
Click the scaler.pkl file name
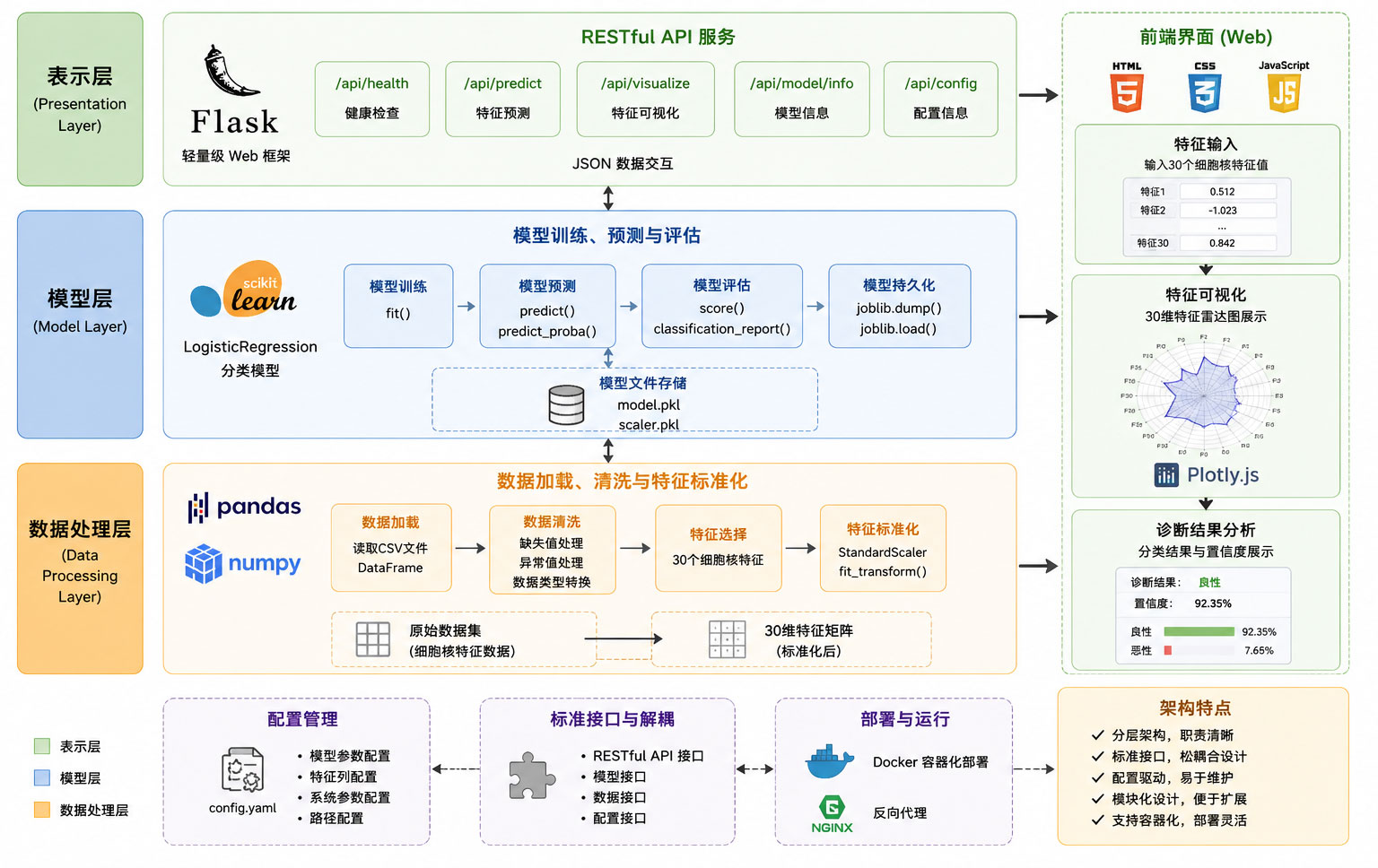pos(649,424)
